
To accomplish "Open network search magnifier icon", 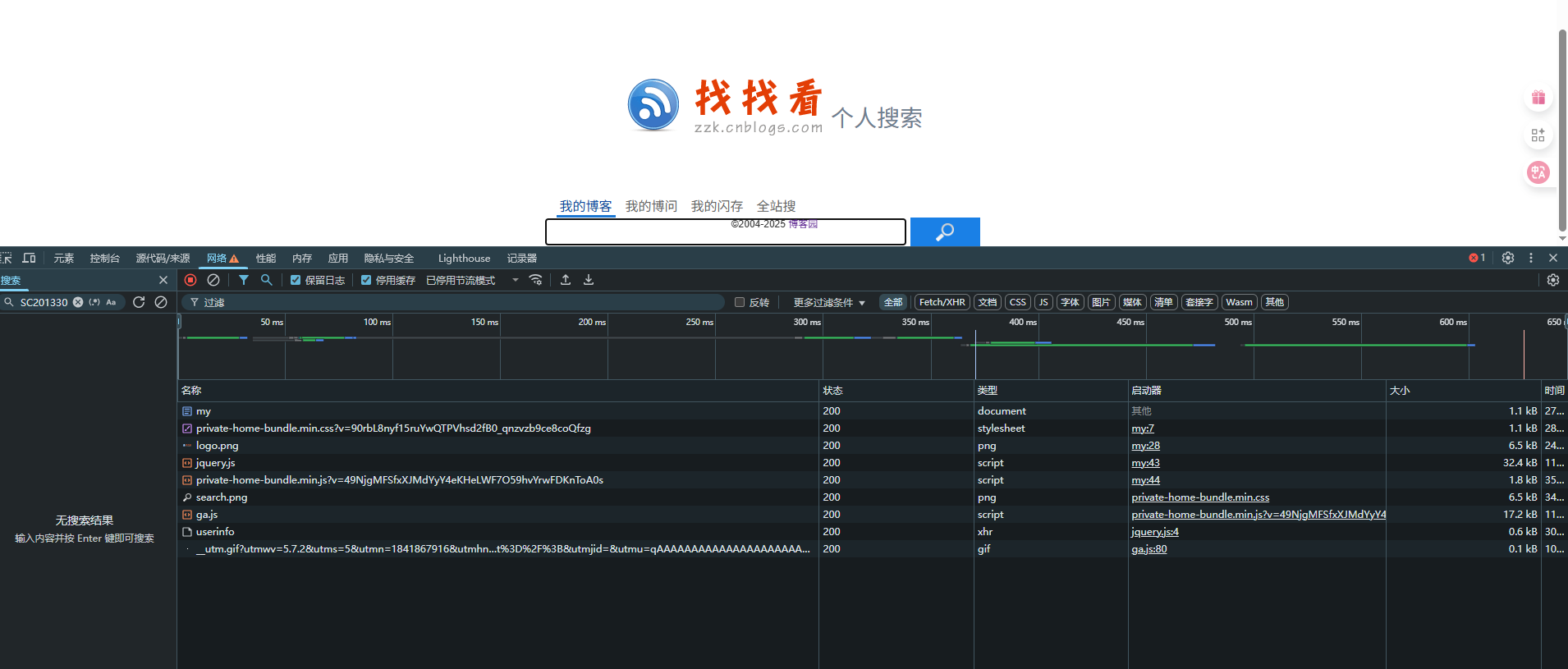I will coord(266,280).
